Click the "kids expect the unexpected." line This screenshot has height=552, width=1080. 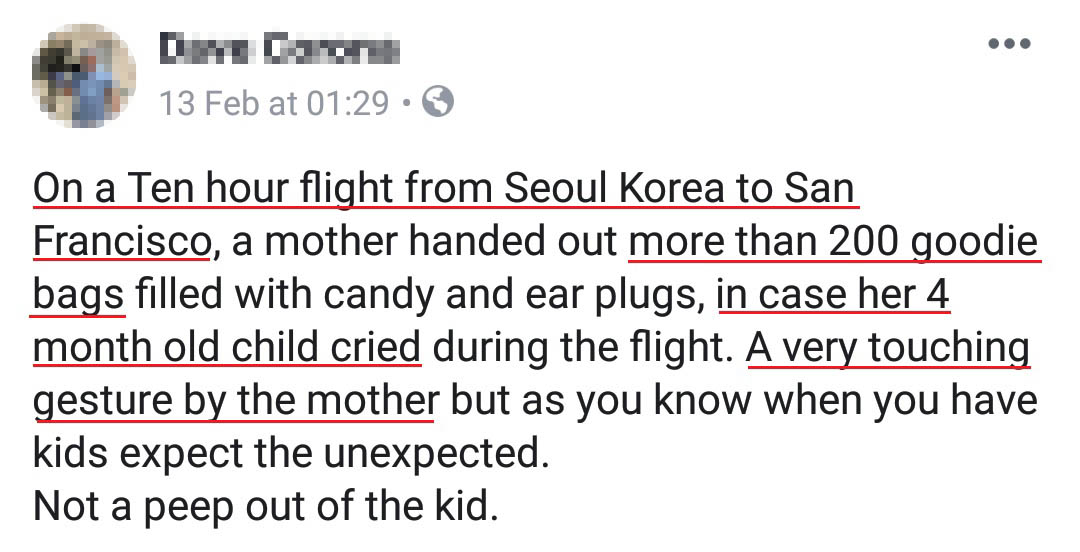click(x=292, y=453)
